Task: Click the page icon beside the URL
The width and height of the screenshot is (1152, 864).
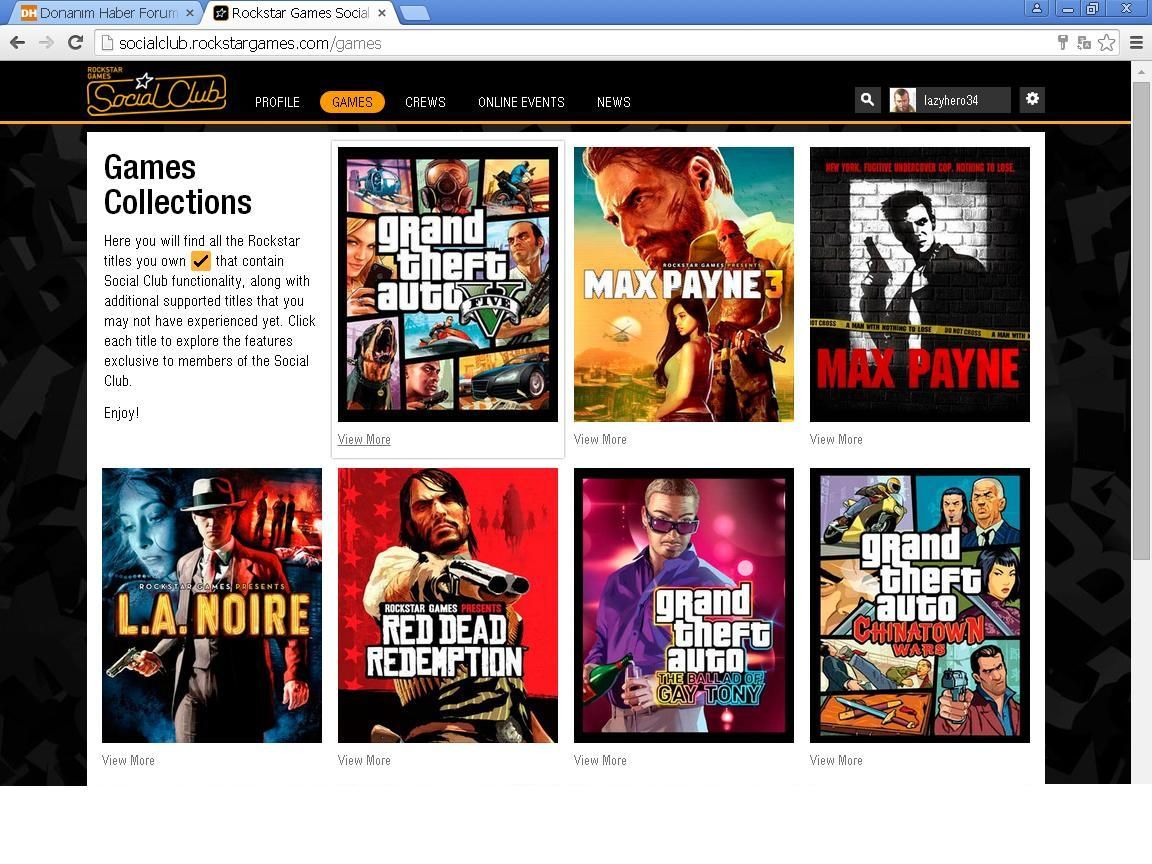Action: (107, 43)
